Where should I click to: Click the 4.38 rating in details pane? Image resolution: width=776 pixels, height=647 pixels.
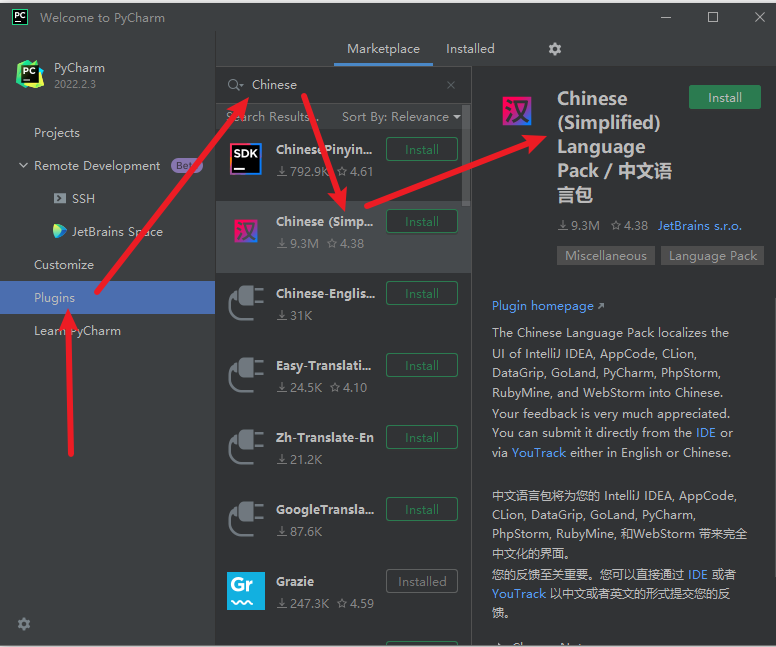(x=629, y=226)
